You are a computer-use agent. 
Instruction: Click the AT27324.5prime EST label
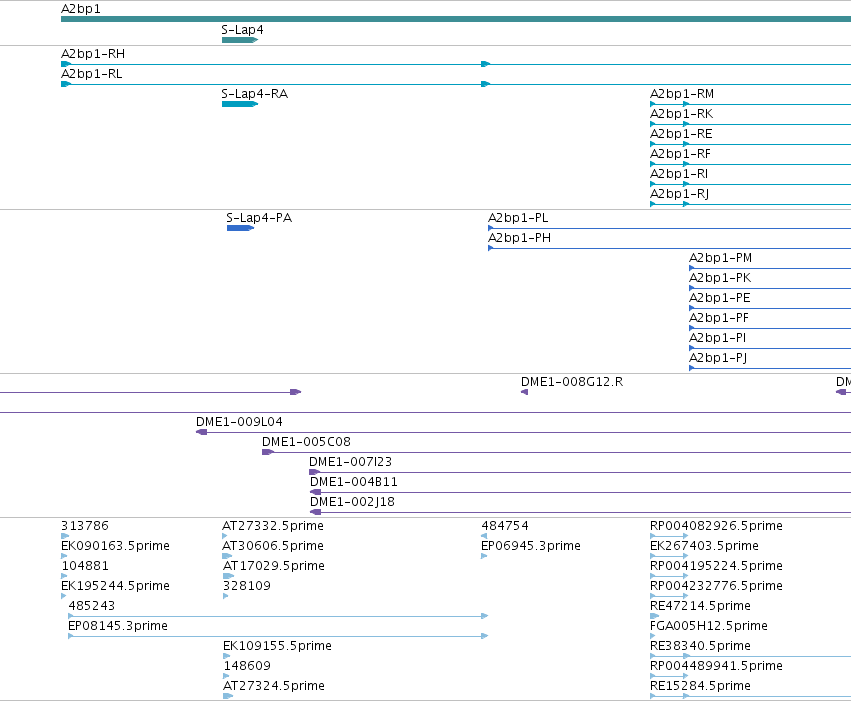(x=274, y=687)
